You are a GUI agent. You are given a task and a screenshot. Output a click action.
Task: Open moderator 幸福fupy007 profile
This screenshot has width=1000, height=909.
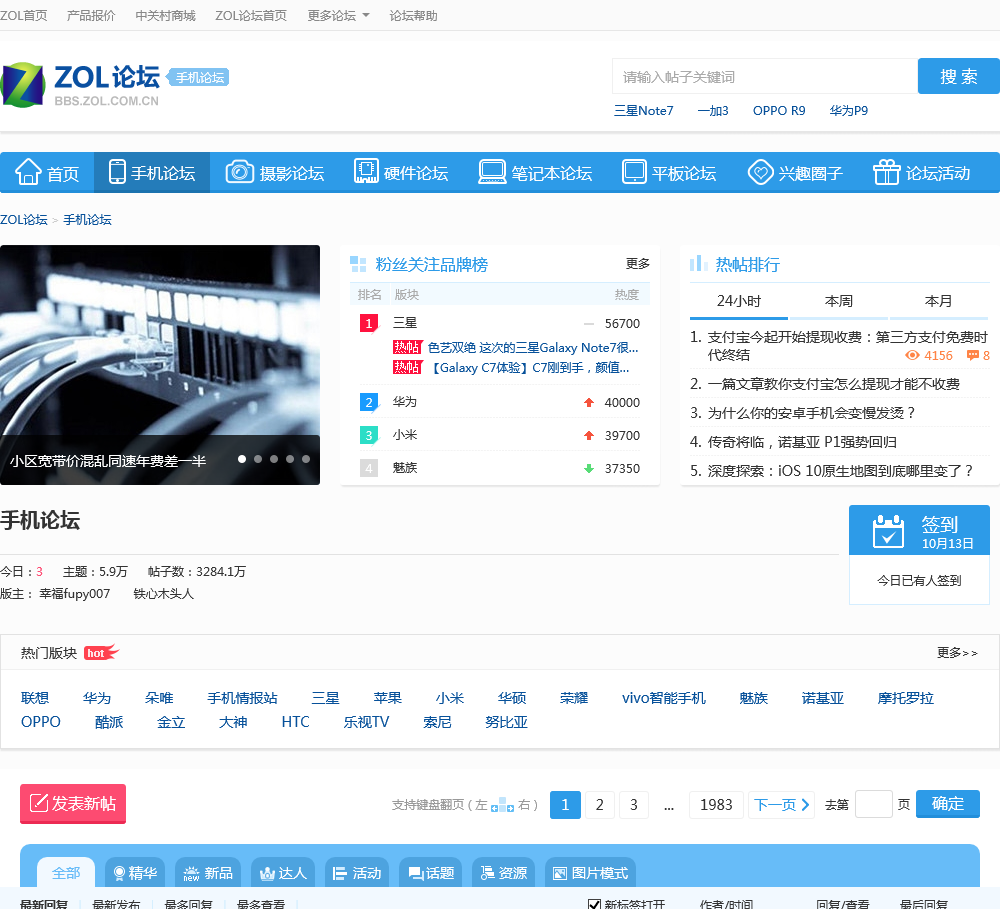(75, 594)
